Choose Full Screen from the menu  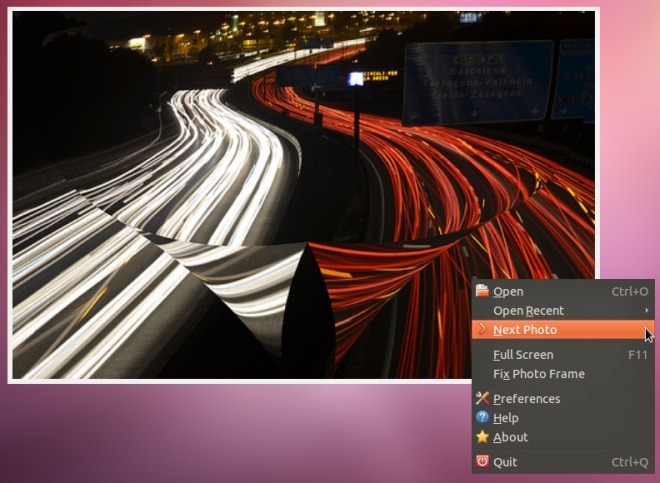[x=563, y=355]
